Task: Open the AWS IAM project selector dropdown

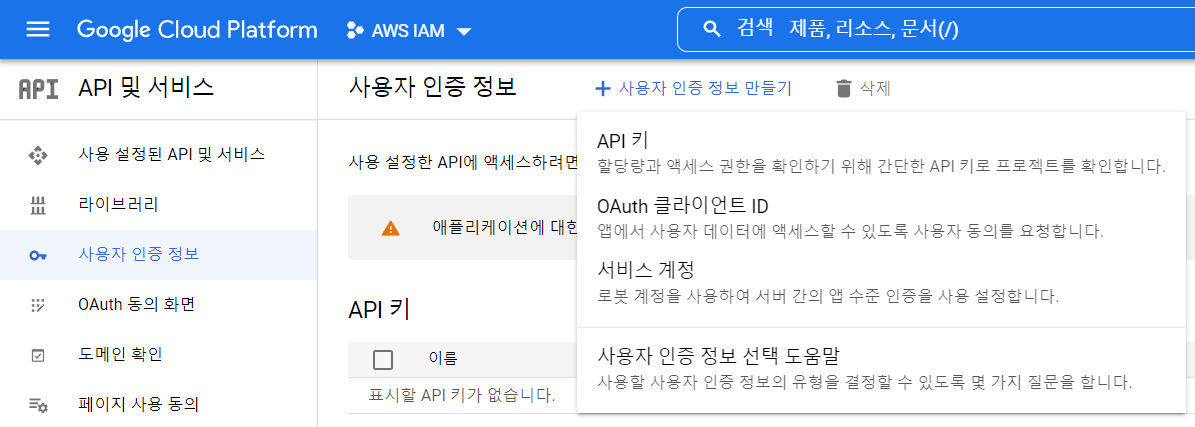Action: [x=409, y=30]
